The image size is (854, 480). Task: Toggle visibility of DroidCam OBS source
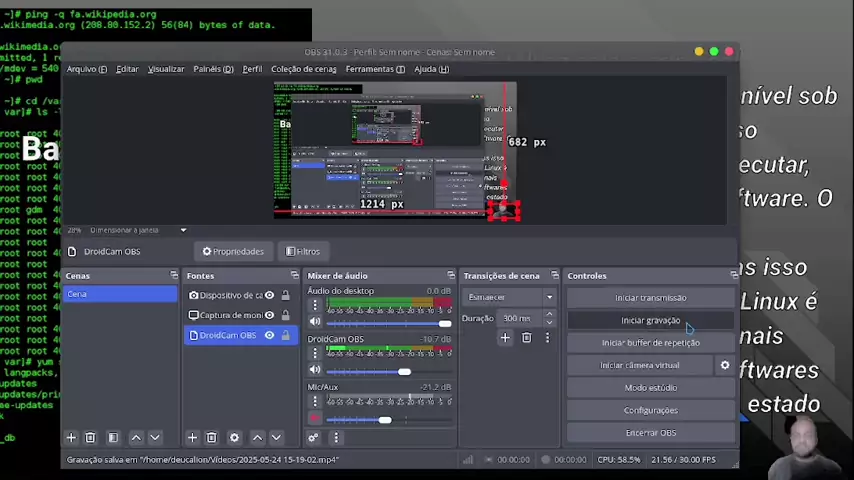(x=270, y=335)
